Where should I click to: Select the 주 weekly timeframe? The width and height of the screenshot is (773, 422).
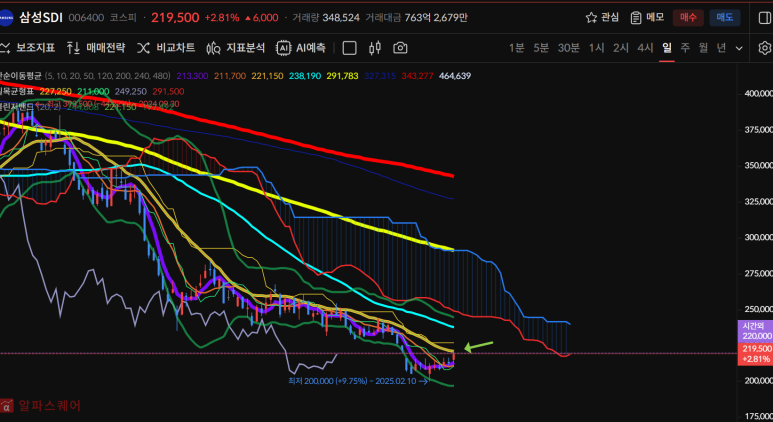click(685, 48)
